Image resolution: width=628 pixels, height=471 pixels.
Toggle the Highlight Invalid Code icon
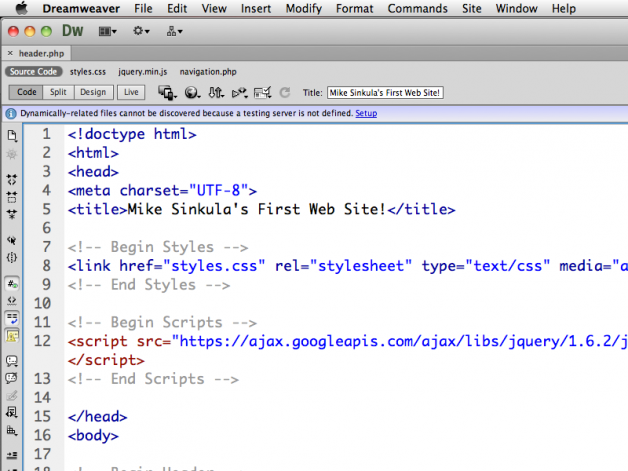tap(12, 300)
